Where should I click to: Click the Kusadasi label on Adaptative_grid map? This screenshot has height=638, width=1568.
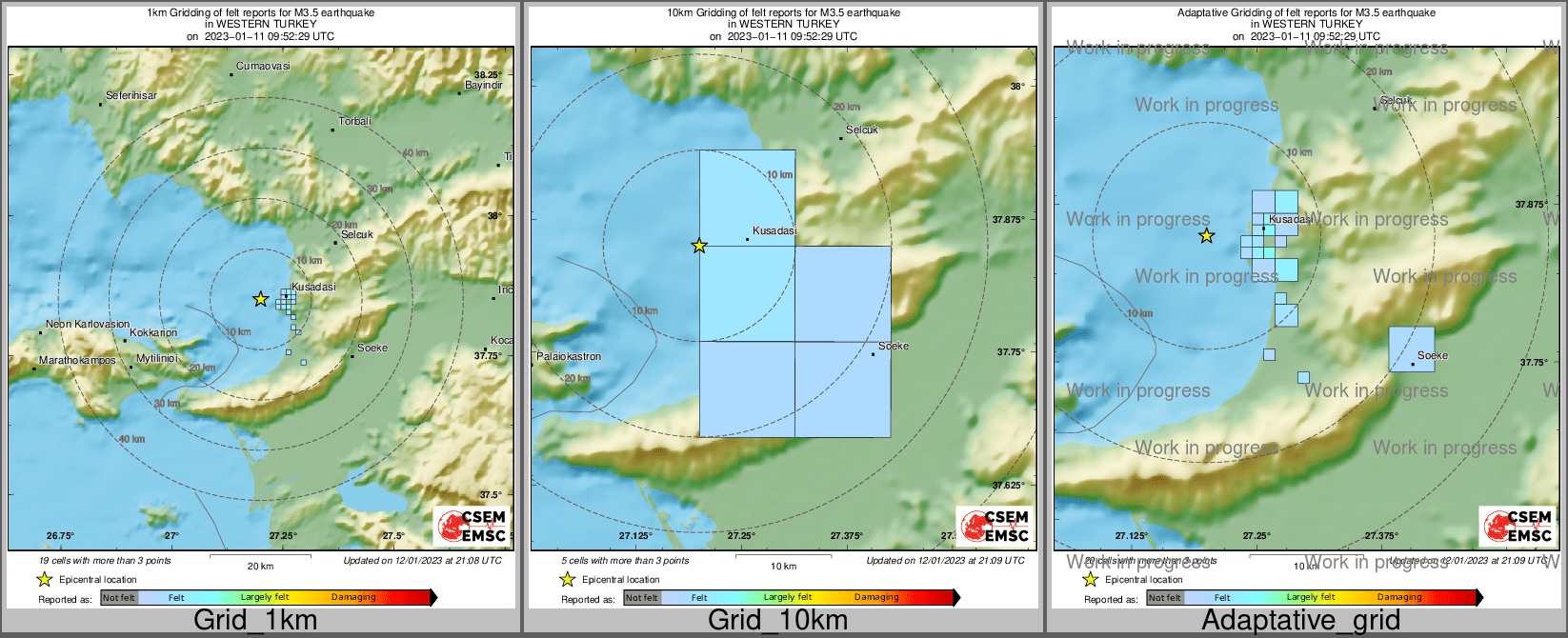tap(1291, 220)
